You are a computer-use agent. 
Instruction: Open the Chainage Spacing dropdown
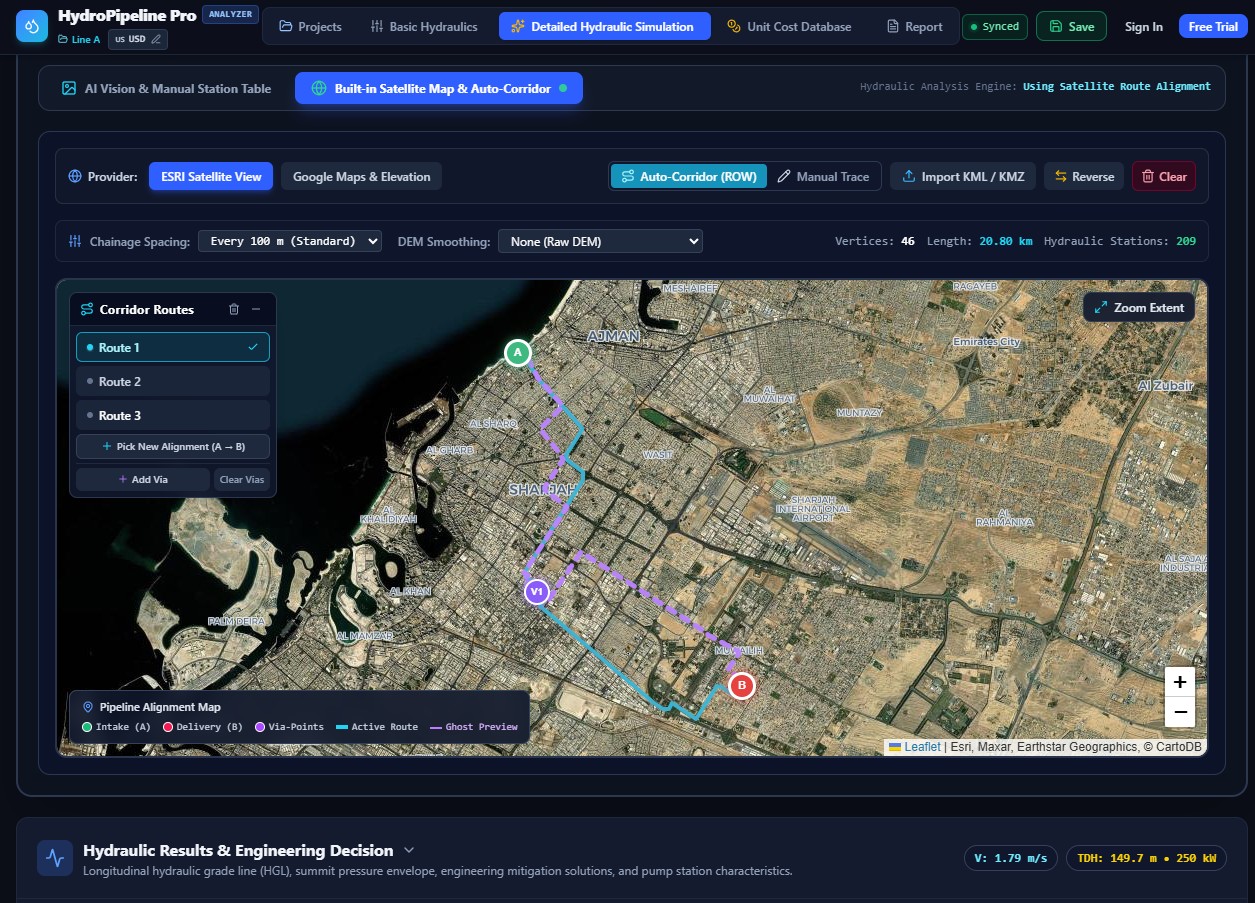tap(290, 241)
